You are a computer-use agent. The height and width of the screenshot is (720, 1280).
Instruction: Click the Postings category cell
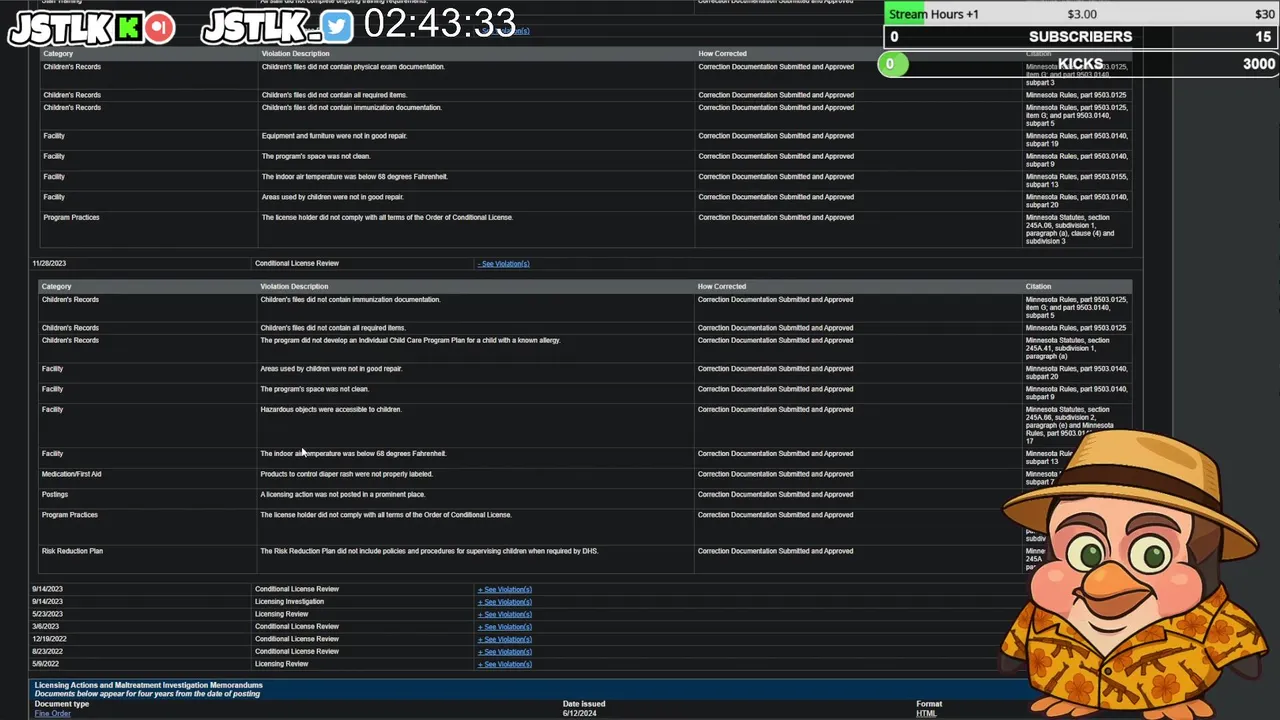[x=55, y=494]
